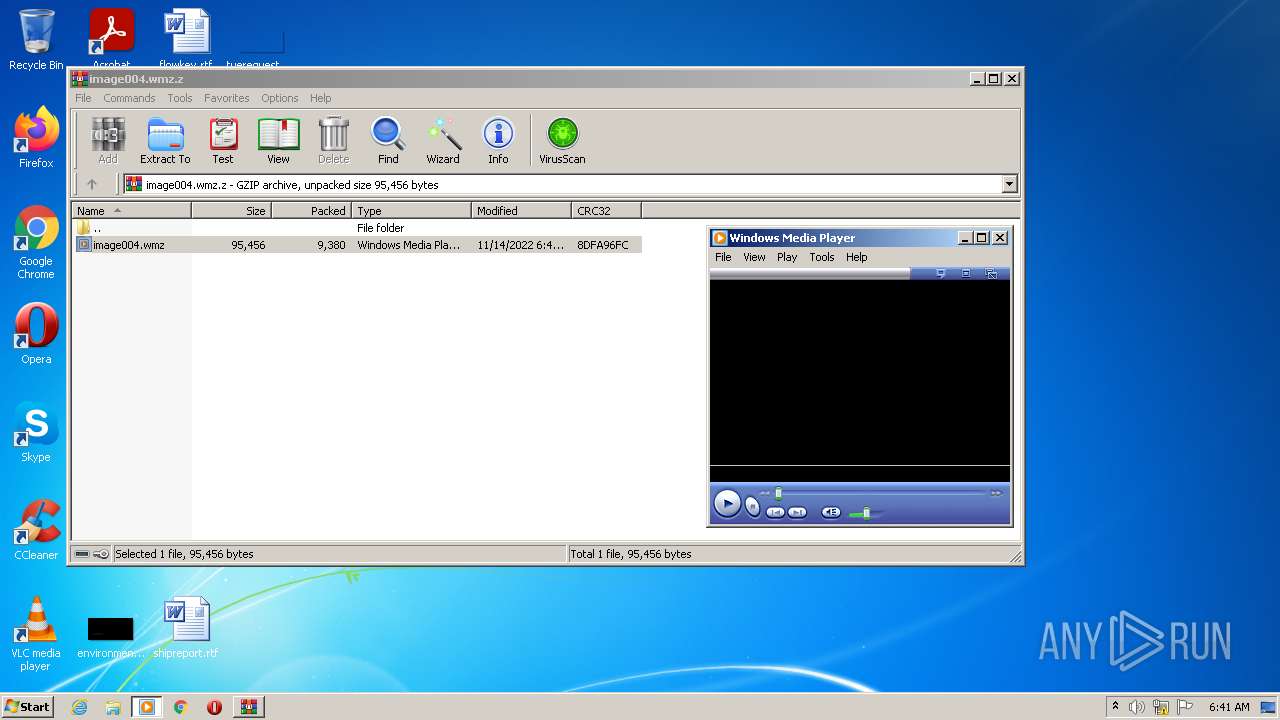This screenshot has width=1280, height=720.
Task: Launch the Wizard wand tool
Action: [443, 141]
